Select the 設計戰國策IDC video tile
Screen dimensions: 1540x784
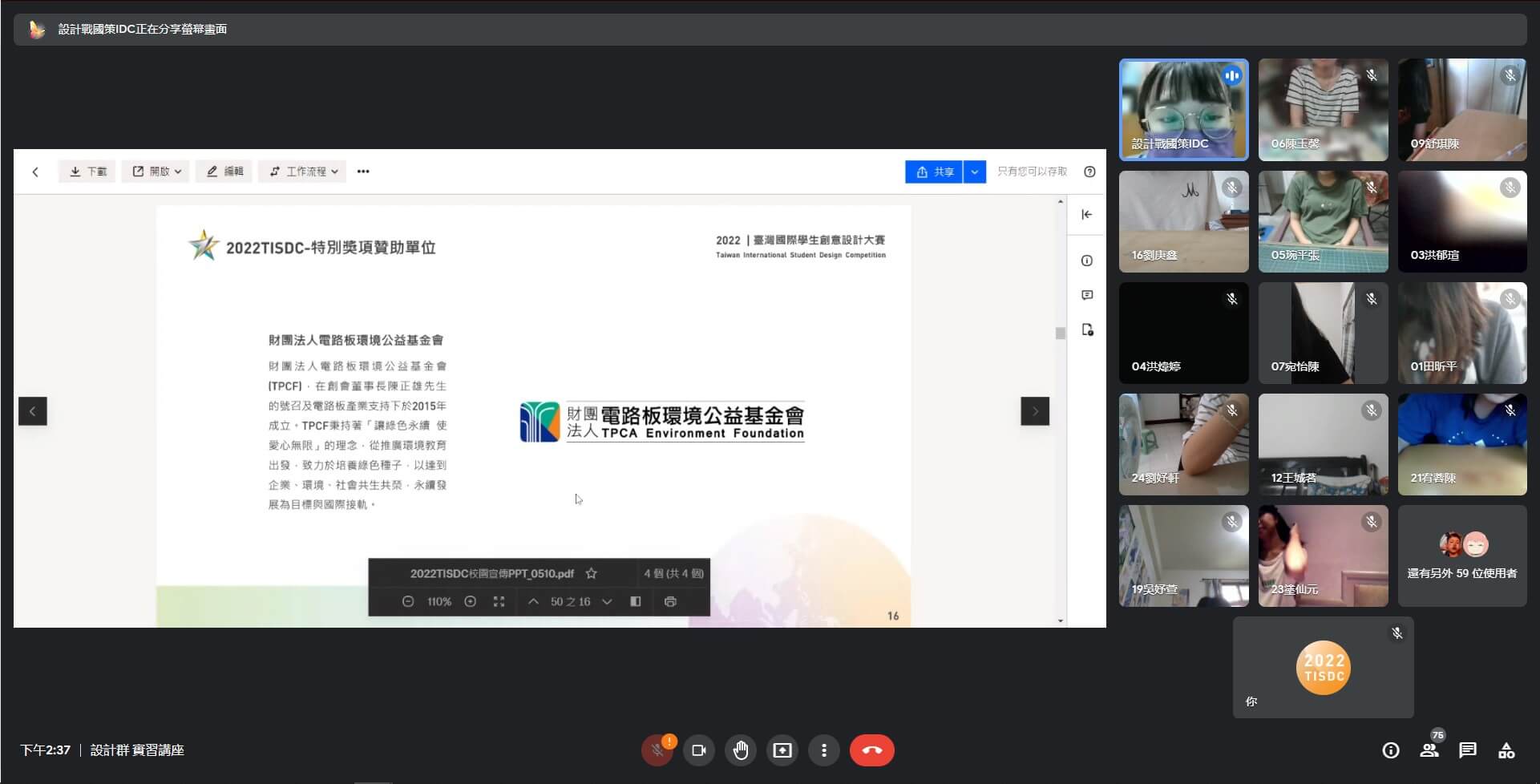[x=1183, y=110]
